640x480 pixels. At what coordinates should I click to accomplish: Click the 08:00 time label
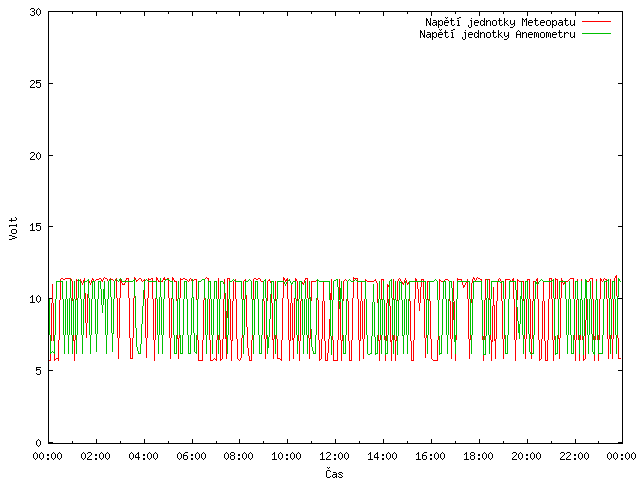point(238,456)
